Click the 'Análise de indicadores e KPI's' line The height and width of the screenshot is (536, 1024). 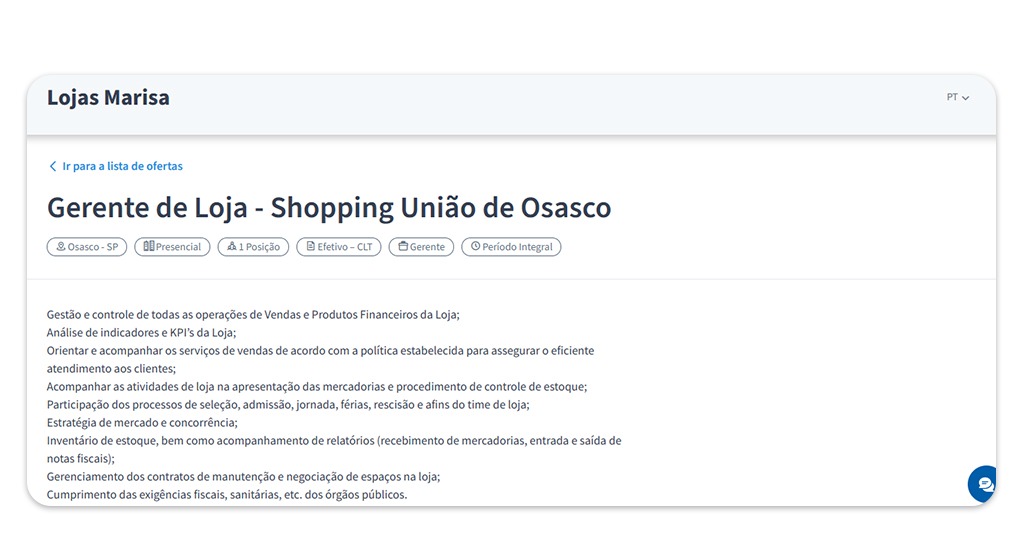(x=141, y=333)
